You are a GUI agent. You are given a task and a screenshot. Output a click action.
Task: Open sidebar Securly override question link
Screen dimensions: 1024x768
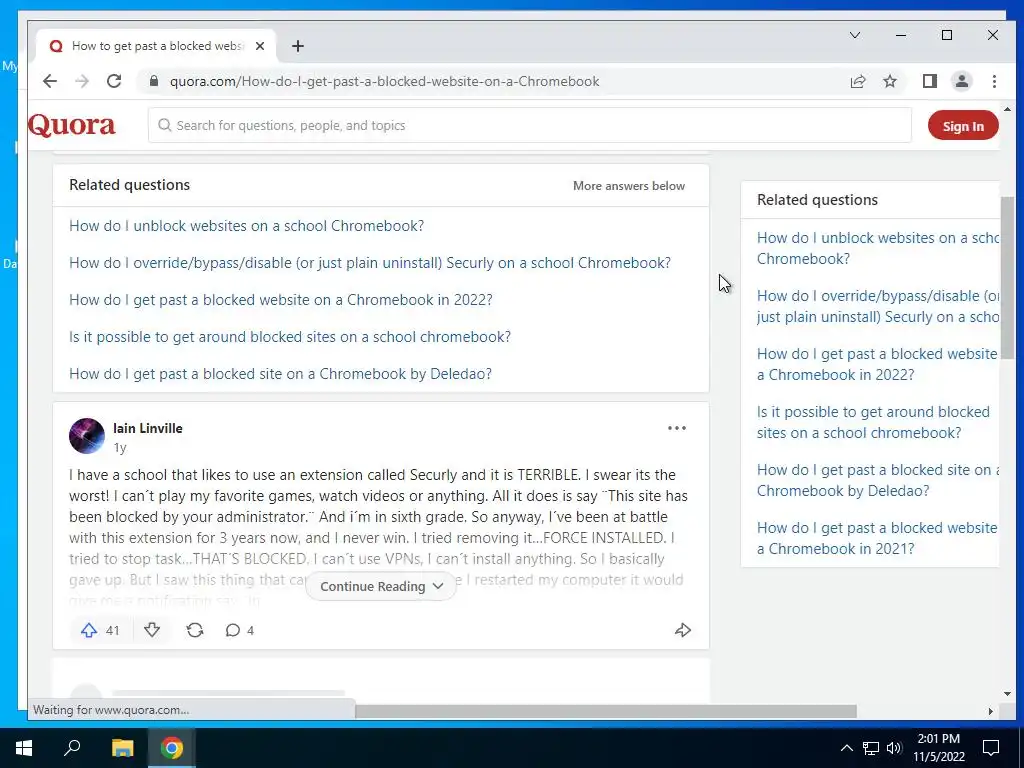point(878,306)
